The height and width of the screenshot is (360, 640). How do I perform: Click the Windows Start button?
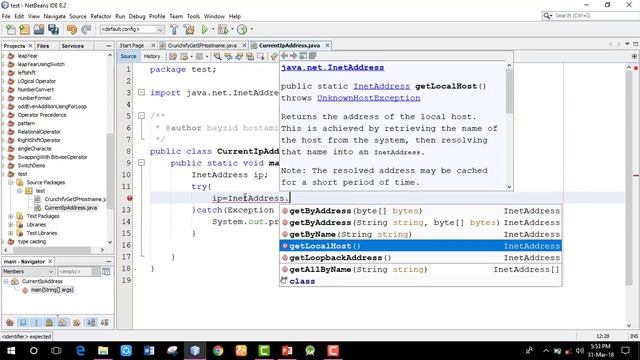click(11, 351)
